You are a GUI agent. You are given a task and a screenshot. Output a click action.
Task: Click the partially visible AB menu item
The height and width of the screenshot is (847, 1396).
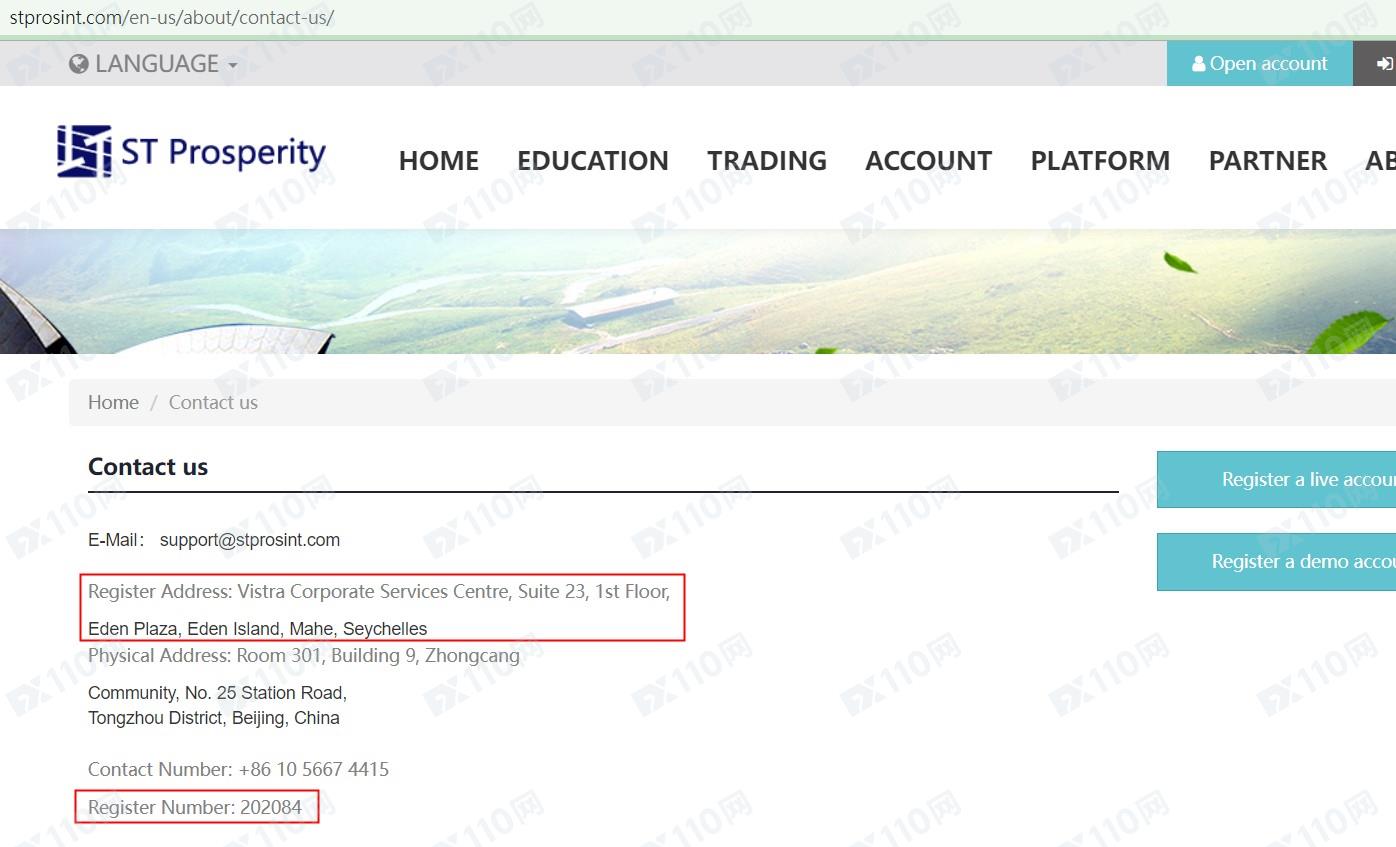click(x=1380, y=161)
